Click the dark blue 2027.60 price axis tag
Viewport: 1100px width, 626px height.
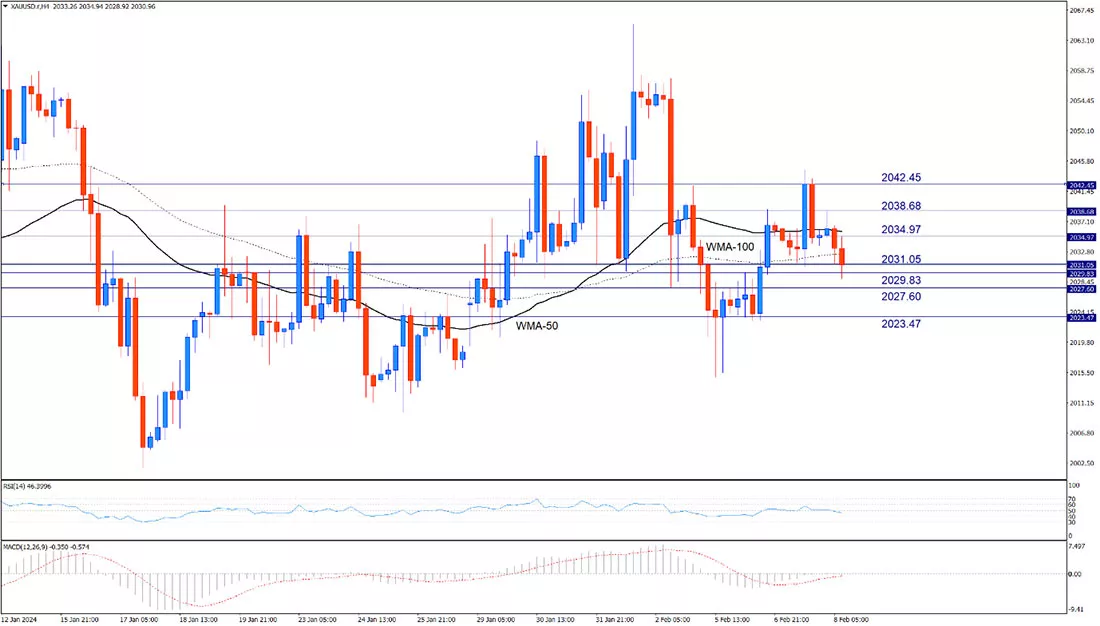point(1081,289)
